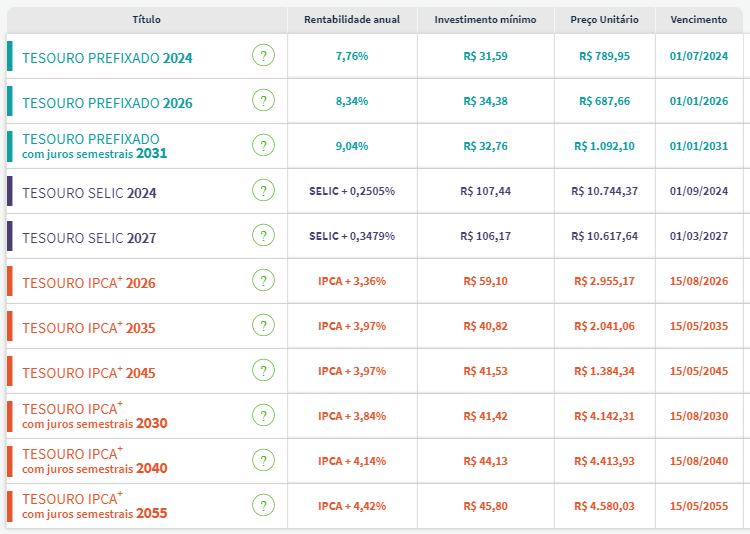This screenshot has width=750, height=534.
Task: Open Tesouro Selic 2027 title link
Action: click(89, 239)
